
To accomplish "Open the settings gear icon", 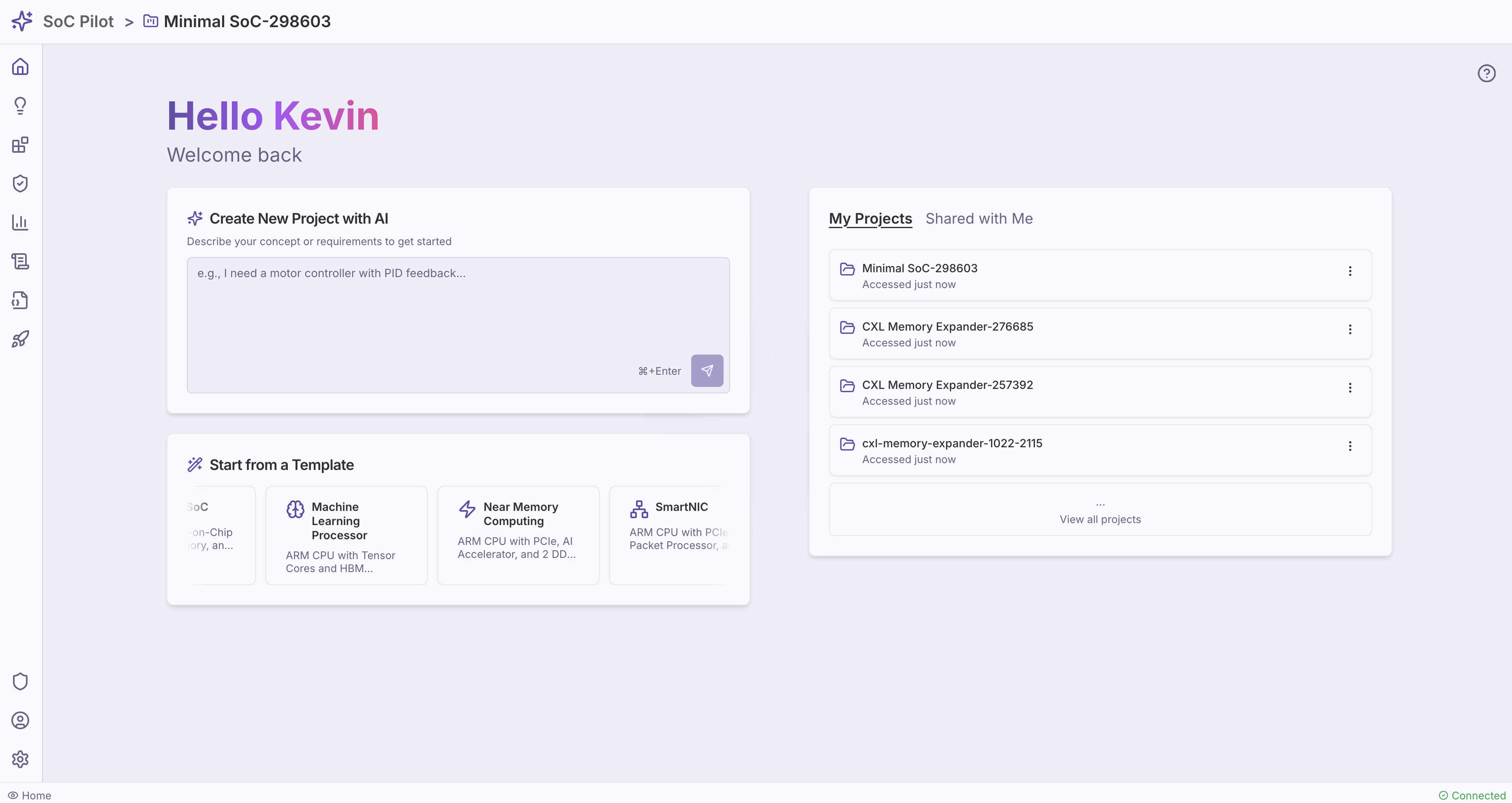I will tap(20, 759).
